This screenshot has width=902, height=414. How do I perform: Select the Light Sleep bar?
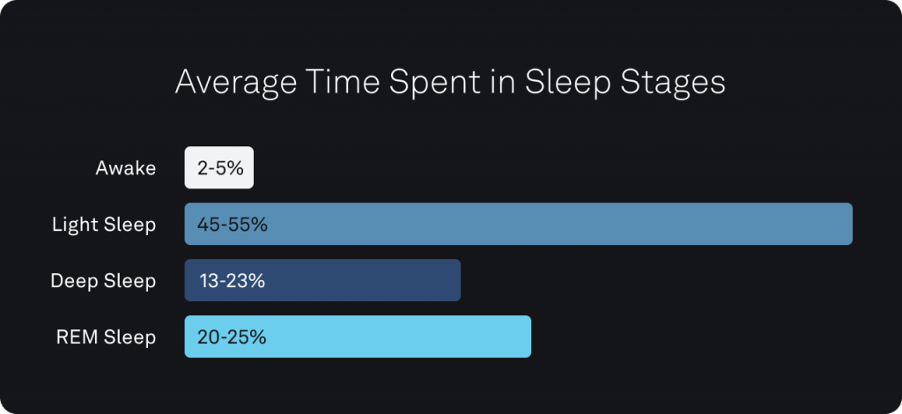click(x=518, y=224)
